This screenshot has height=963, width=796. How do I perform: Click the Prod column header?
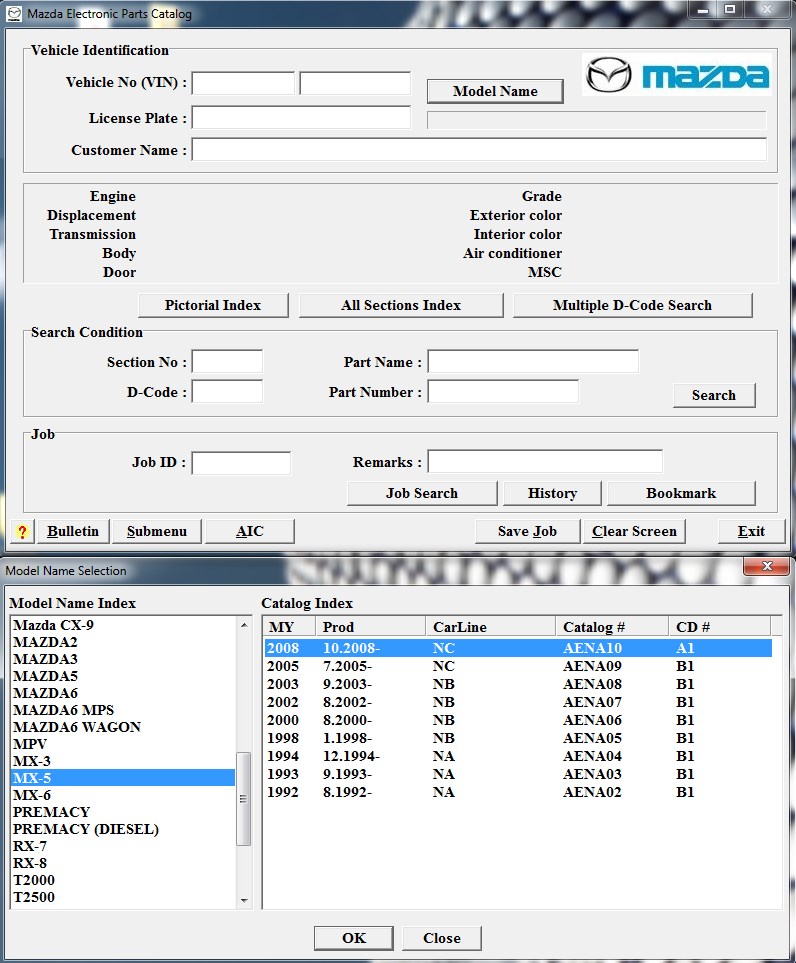[370, 626]
